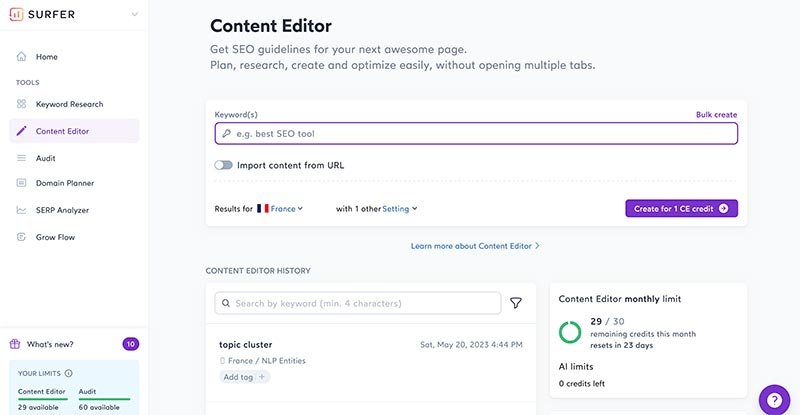Click the credits progress ring
Screen dimensions: 800x415
click(570, 332)
